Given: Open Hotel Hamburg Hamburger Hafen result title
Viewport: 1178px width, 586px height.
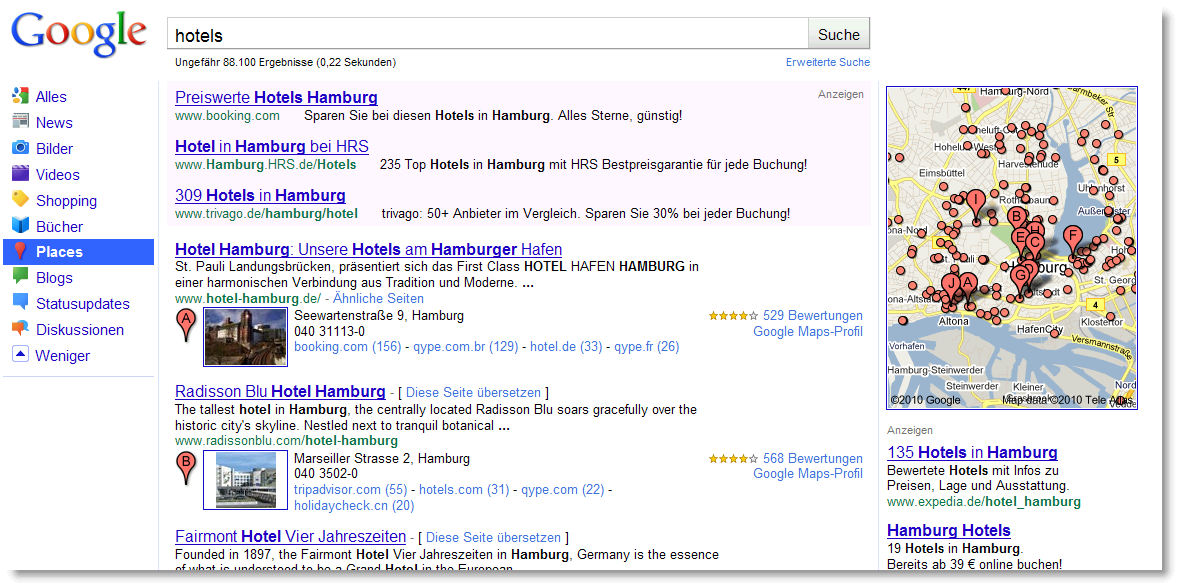Looking at the screenshot, I should click(x=368, y=249).
